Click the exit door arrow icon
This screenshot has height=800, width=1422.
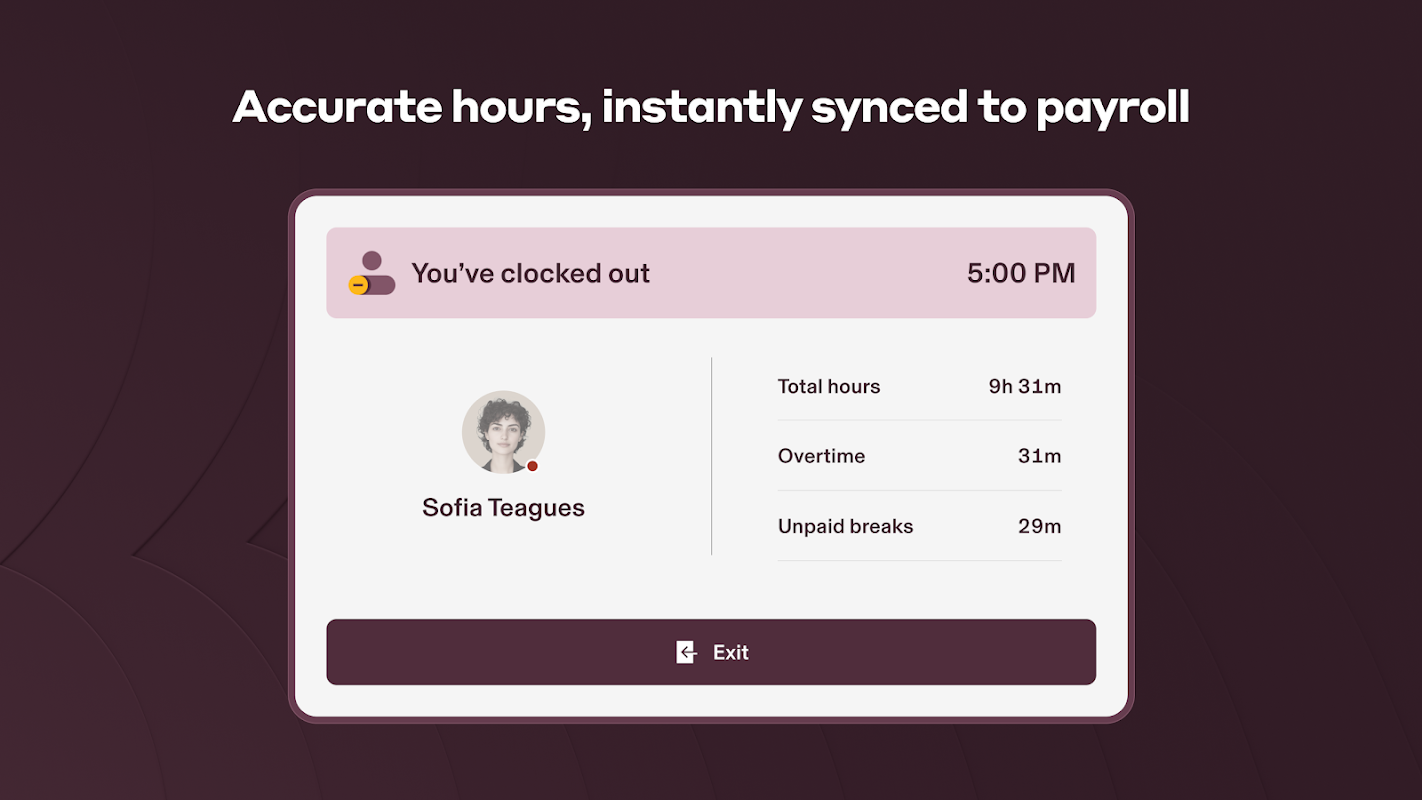[x=686, y=652]
